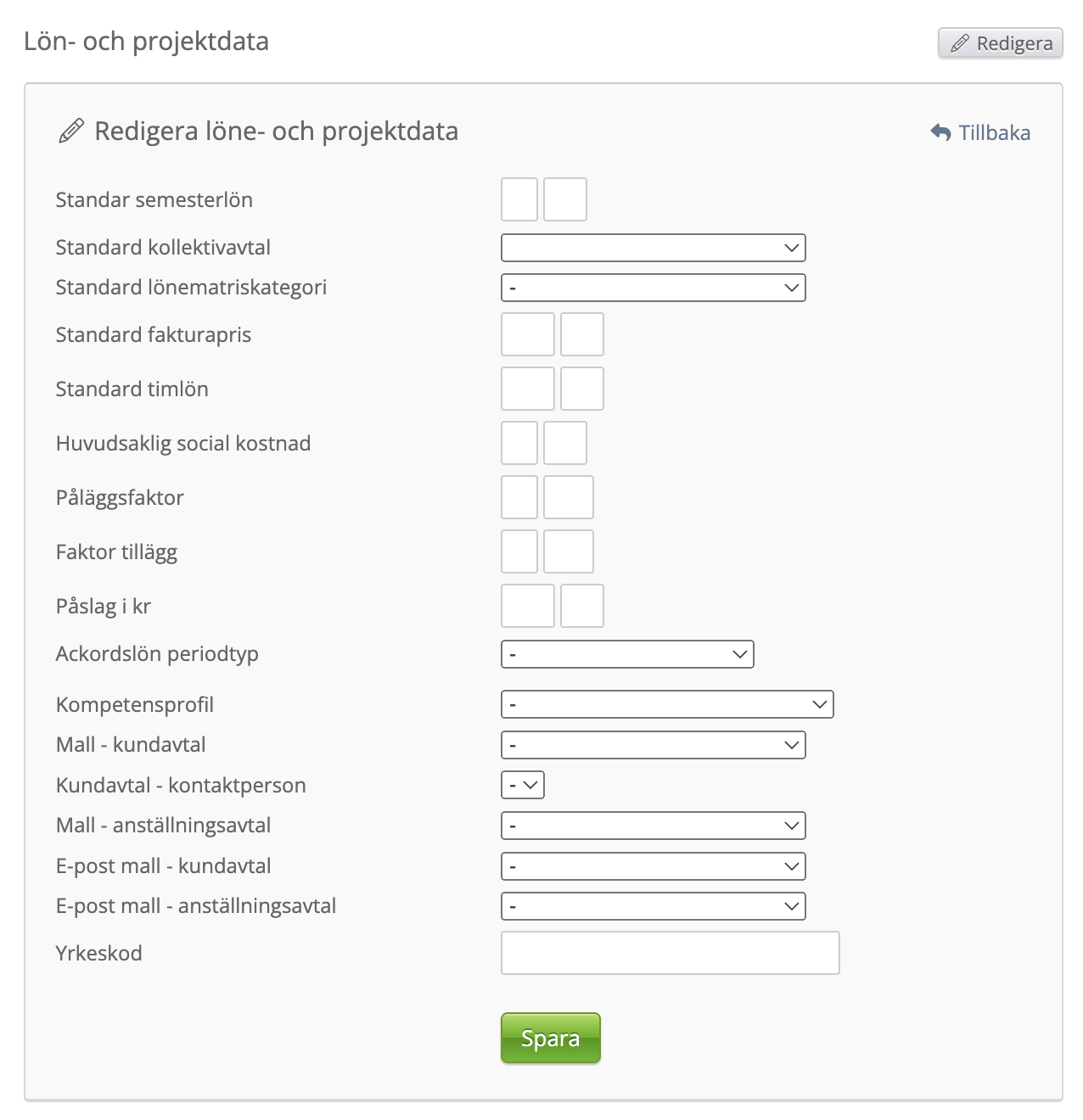Click the first Standar semesterlön input box
This screenshot has width=1083, height=1120.
click(519, 199)
